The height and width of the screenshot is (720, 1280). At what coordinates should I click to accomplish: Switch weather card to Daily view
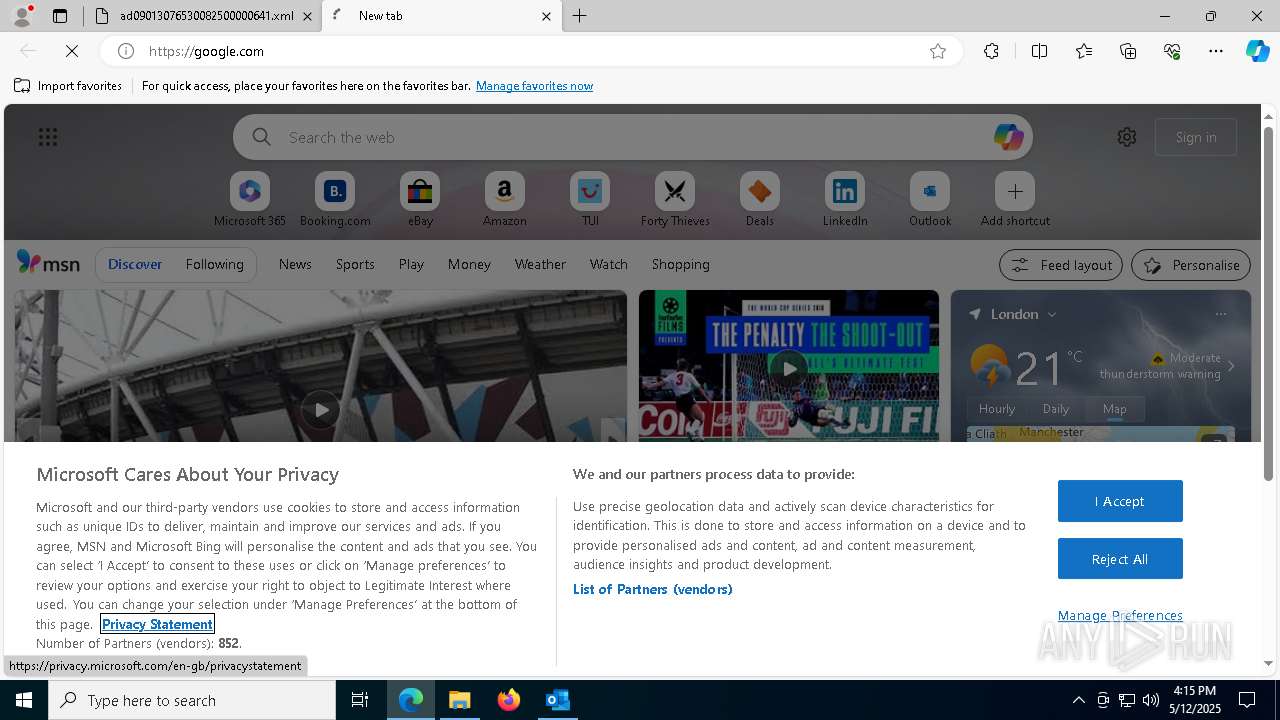click(x=1056, y=408)
